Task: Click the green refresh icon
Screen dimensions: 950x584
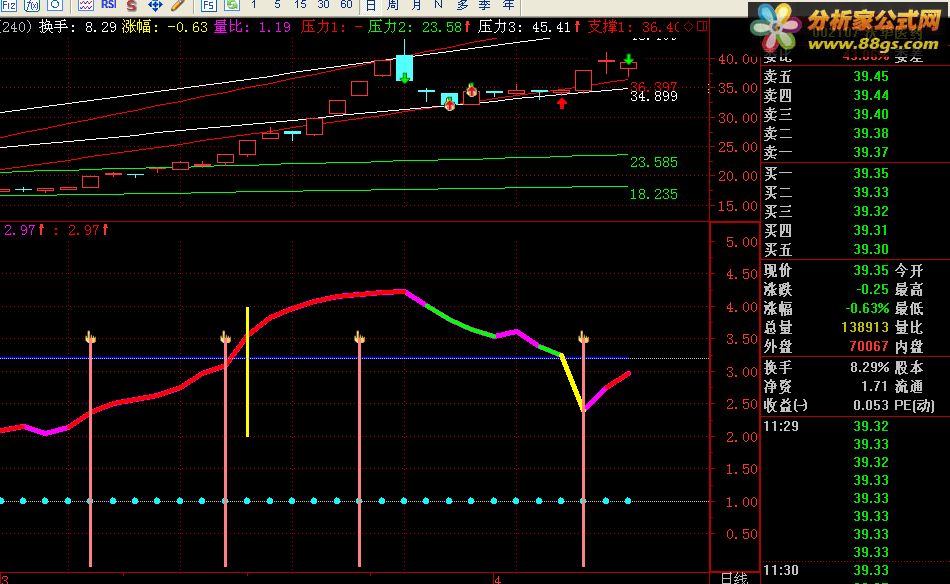Action: tap(231, 5)
